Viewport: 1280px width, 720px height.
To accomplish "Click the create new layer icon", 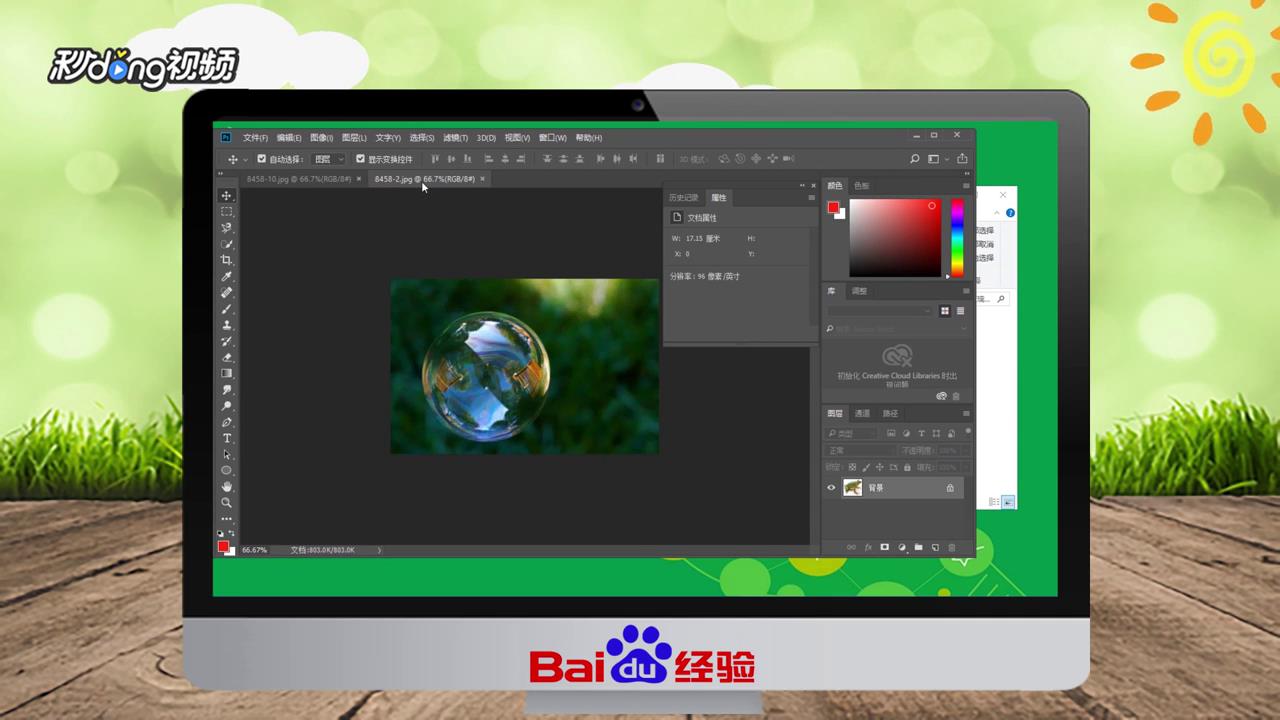I will coord(935,547).
